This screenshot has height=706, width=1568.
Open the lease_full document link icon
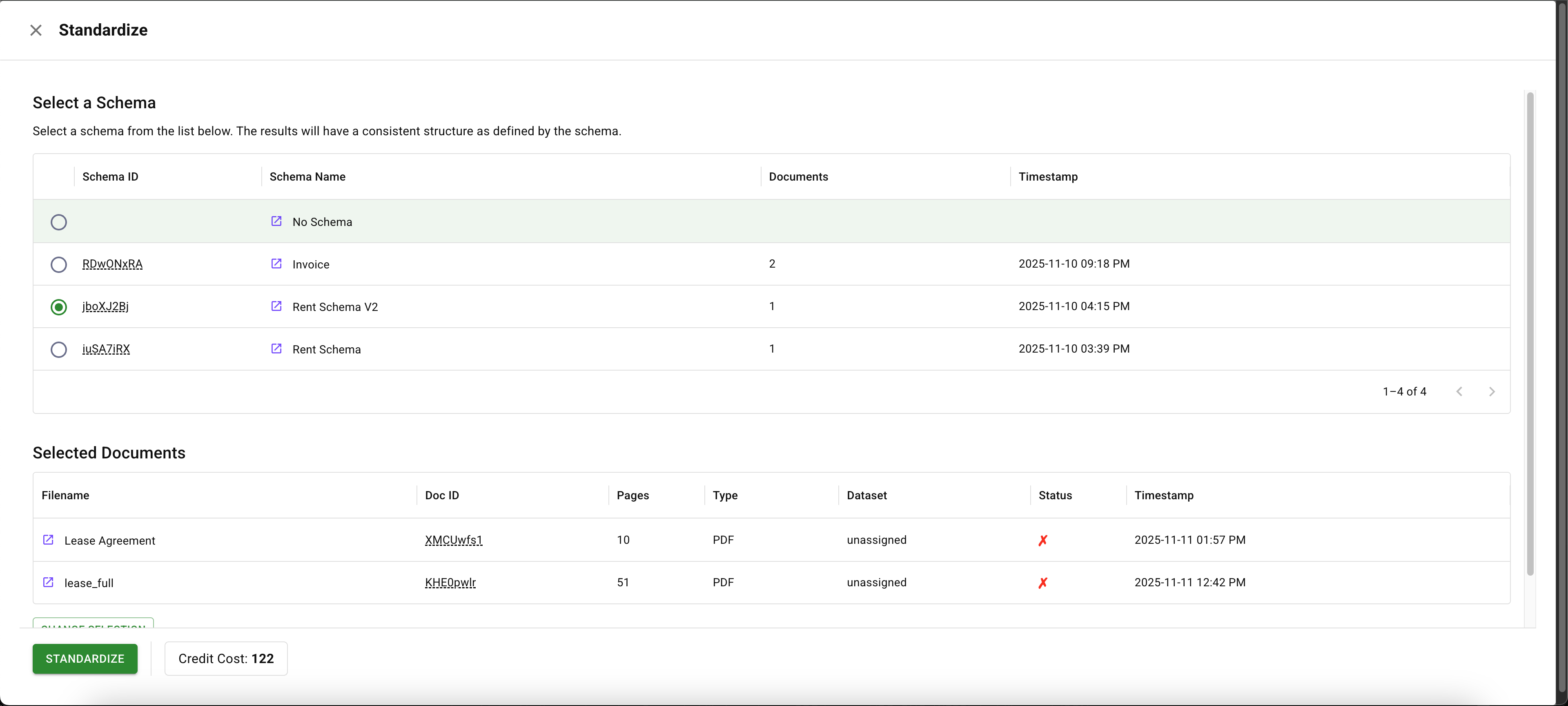tap(48, 582)
